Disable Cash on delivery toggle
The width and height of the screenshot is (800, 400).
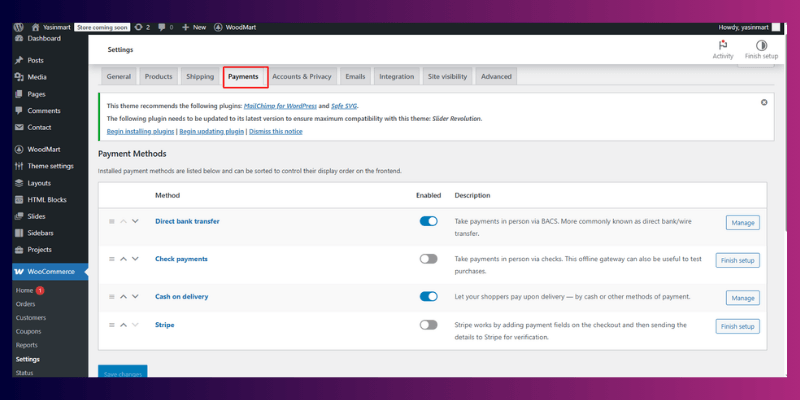point(429,296)
